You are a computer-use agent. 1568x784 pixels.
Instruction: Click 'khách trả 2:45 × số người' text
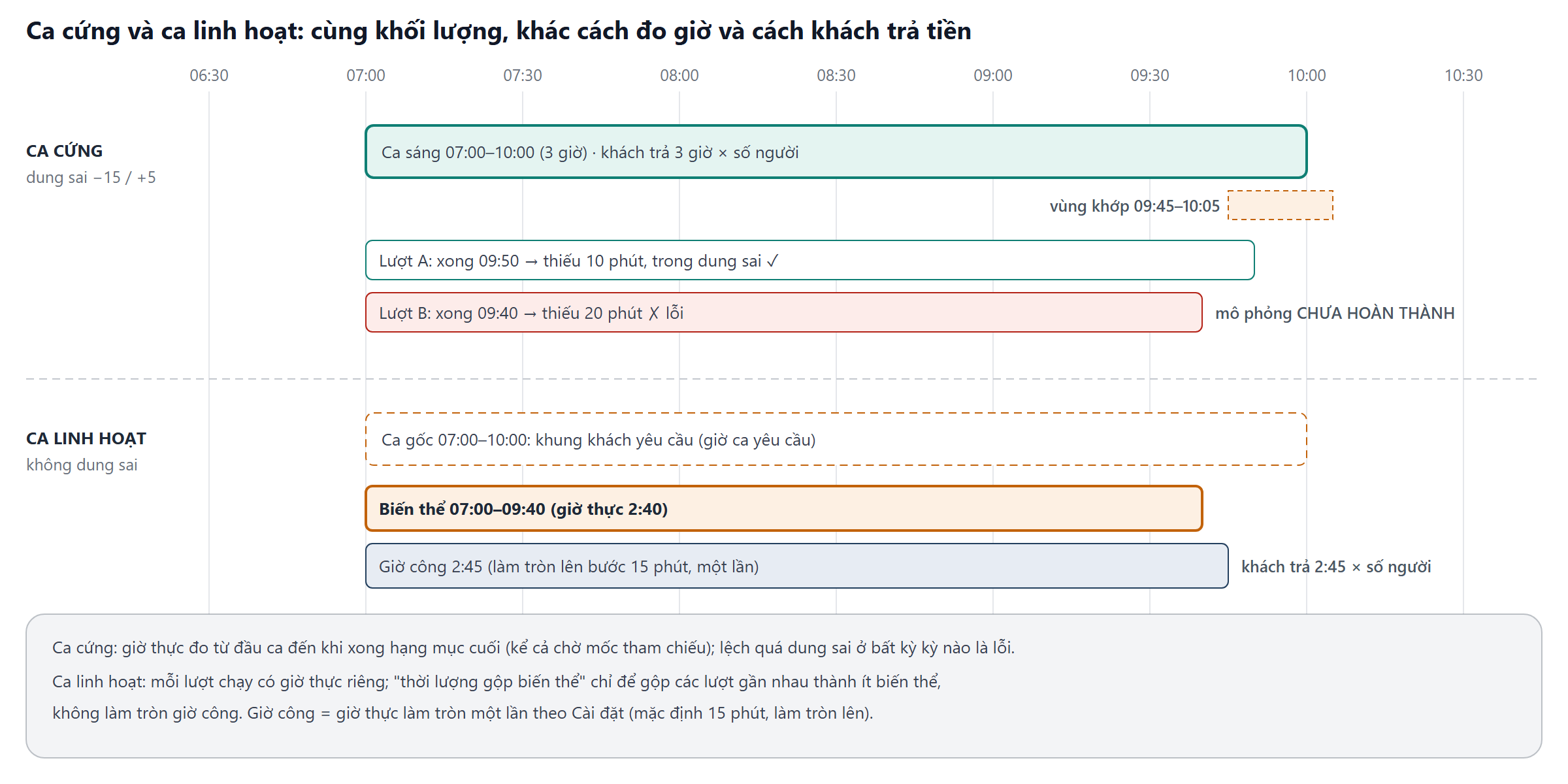[x=1336, y=567]
